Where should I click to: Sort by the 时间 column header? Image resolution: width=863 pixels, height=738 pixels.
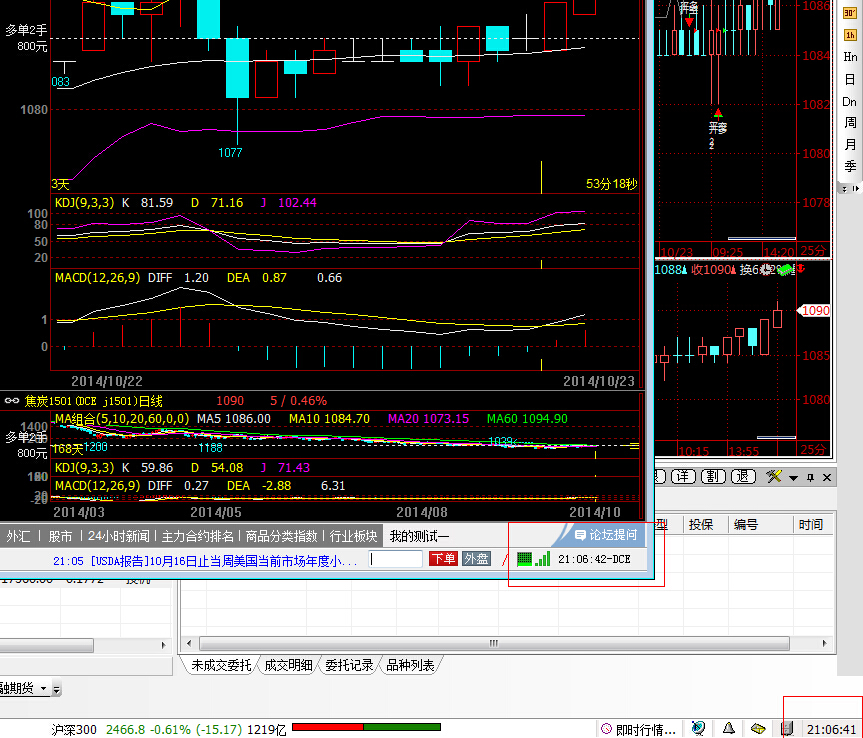811,525
